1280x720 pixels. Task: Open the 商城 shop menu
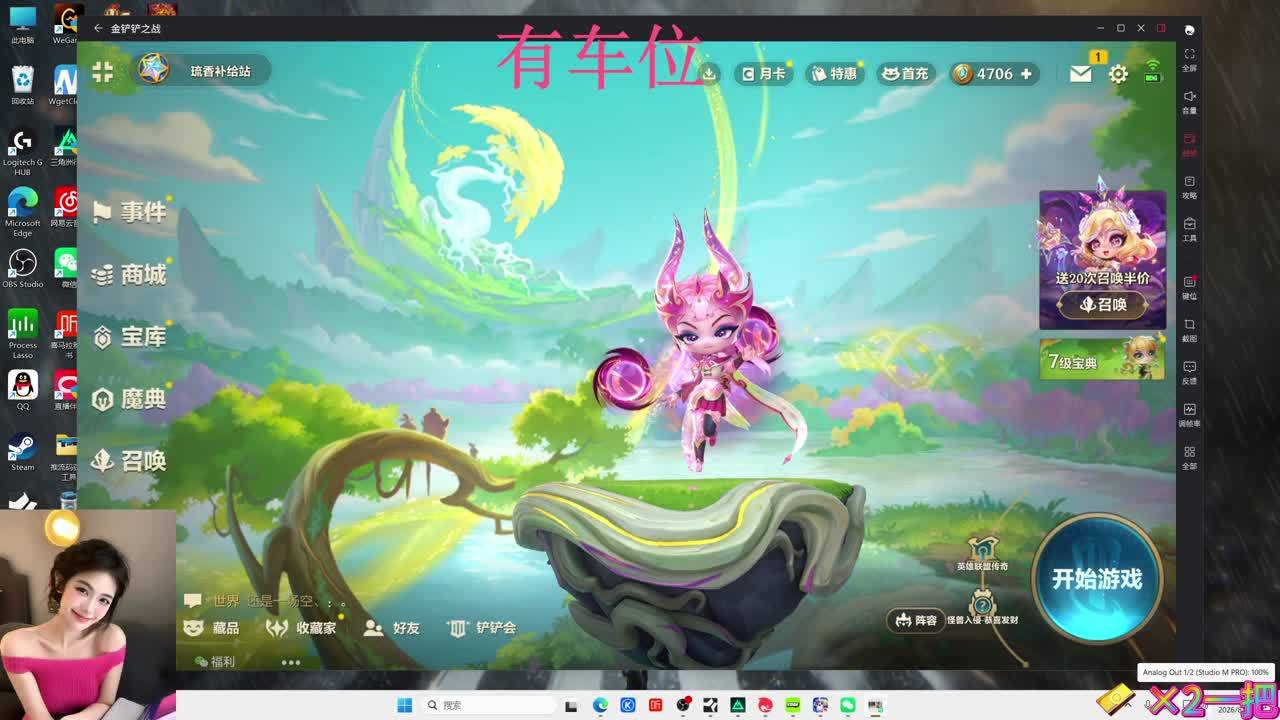129,274
